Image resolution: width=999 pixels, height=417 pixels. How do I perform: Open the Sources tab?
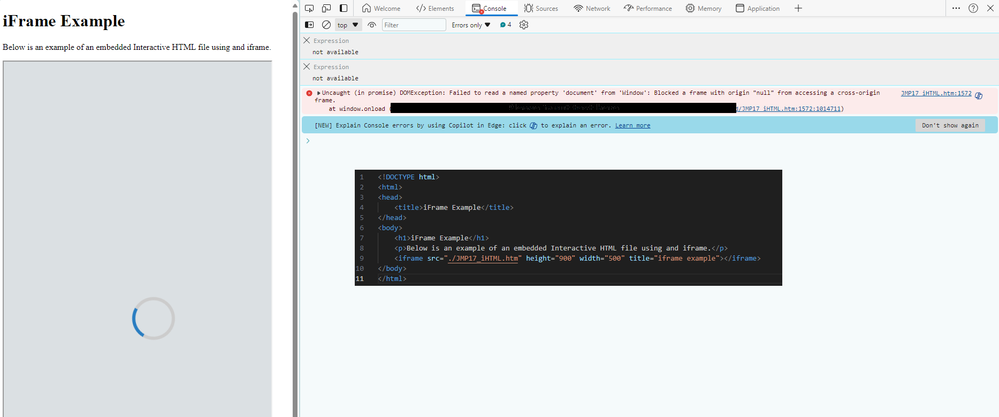click(x=541, y=8)
